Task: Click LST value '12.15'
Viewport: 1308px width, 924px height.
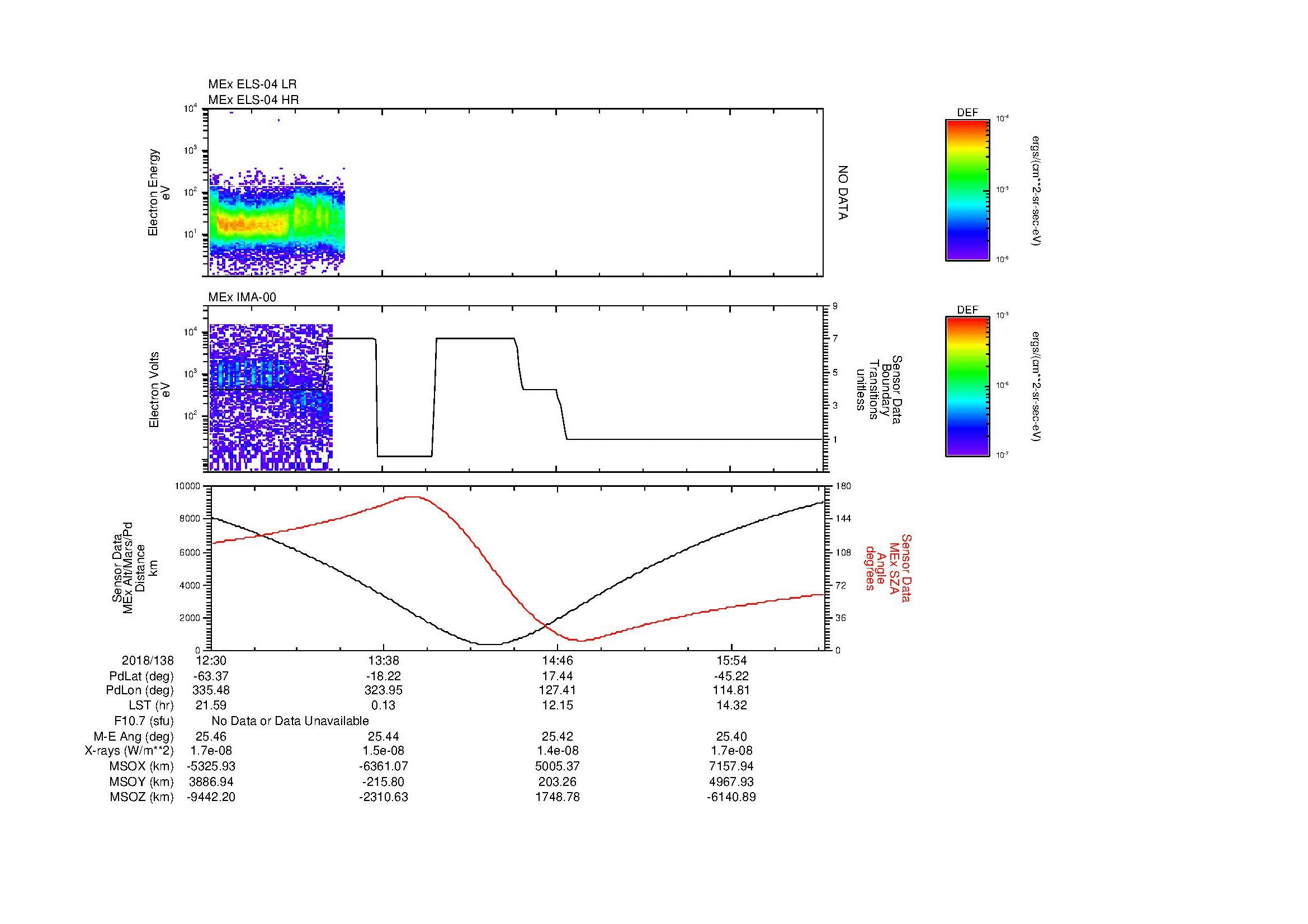Action: click(558, 705)
